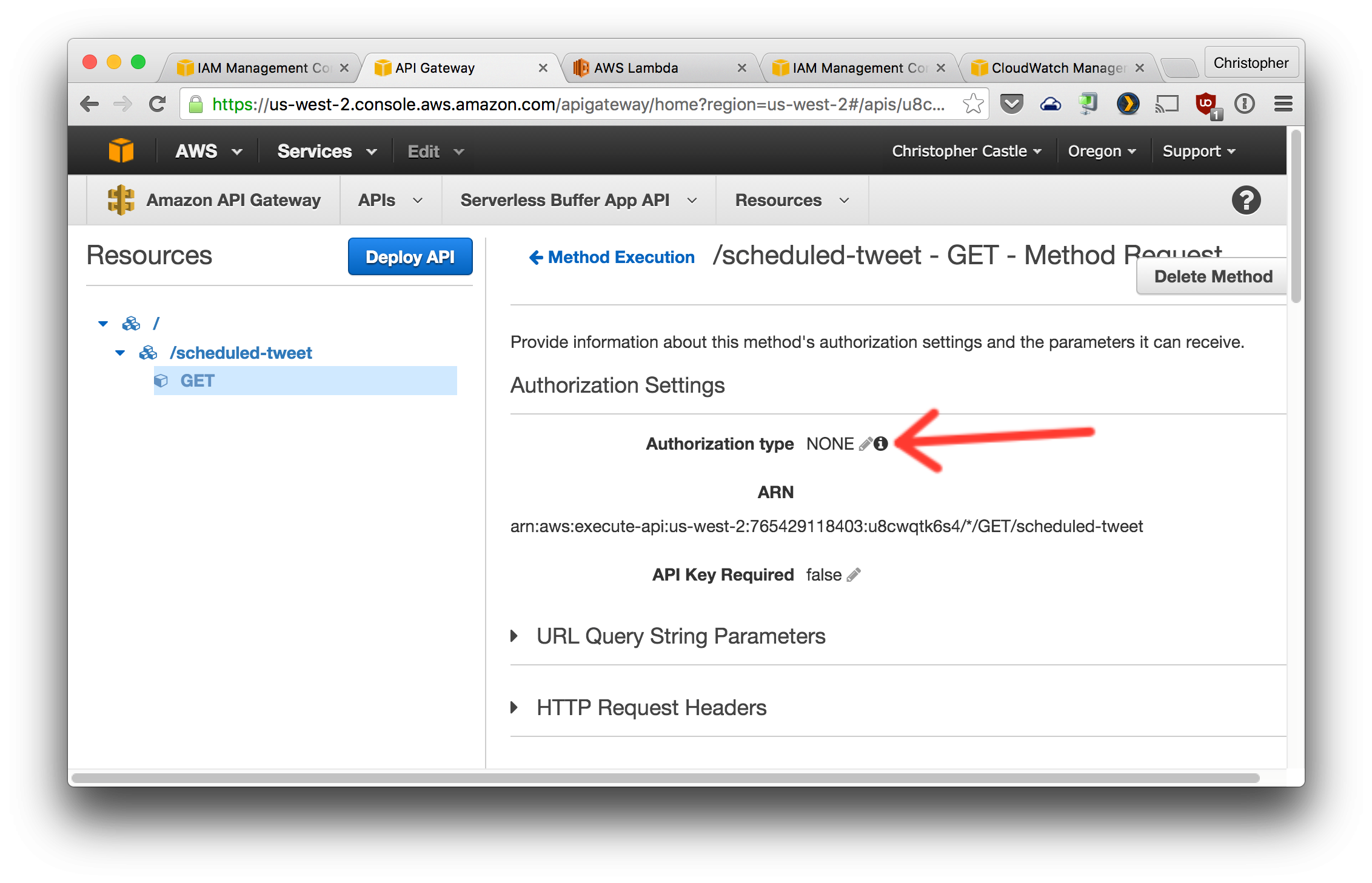This screenshot has width=1372, height=883.
Task: Click the info icon next to Authorization type
Action: 881,444
